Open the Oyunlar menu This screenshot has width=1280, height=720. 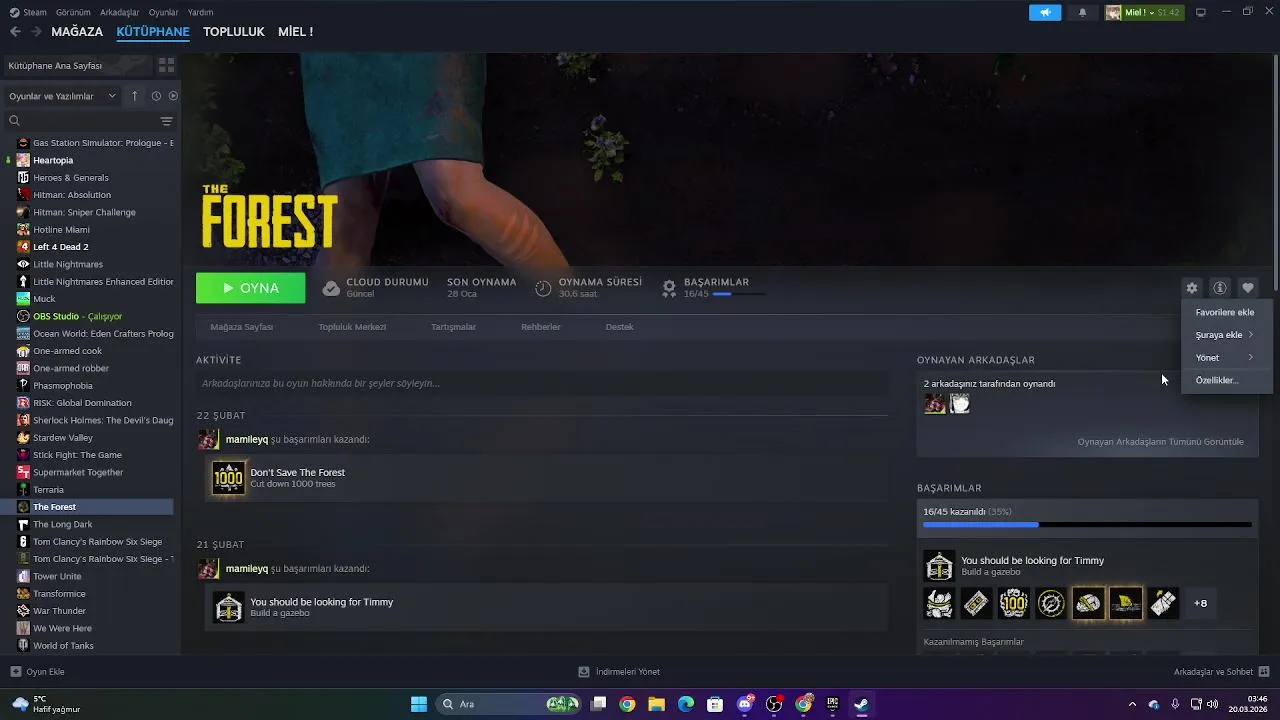(164, 12)
